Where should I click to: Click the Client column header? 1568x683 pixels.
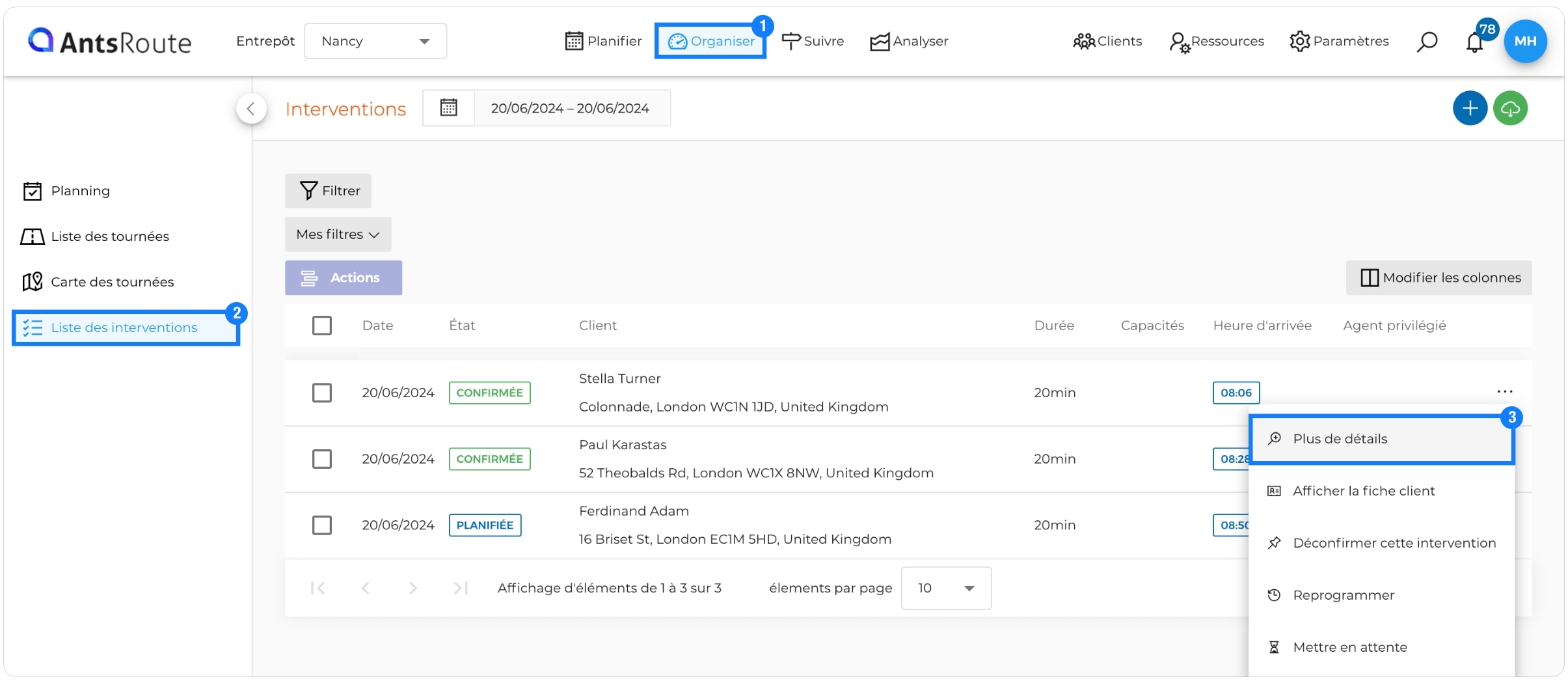pyautogui.click(x=598, y=326)
